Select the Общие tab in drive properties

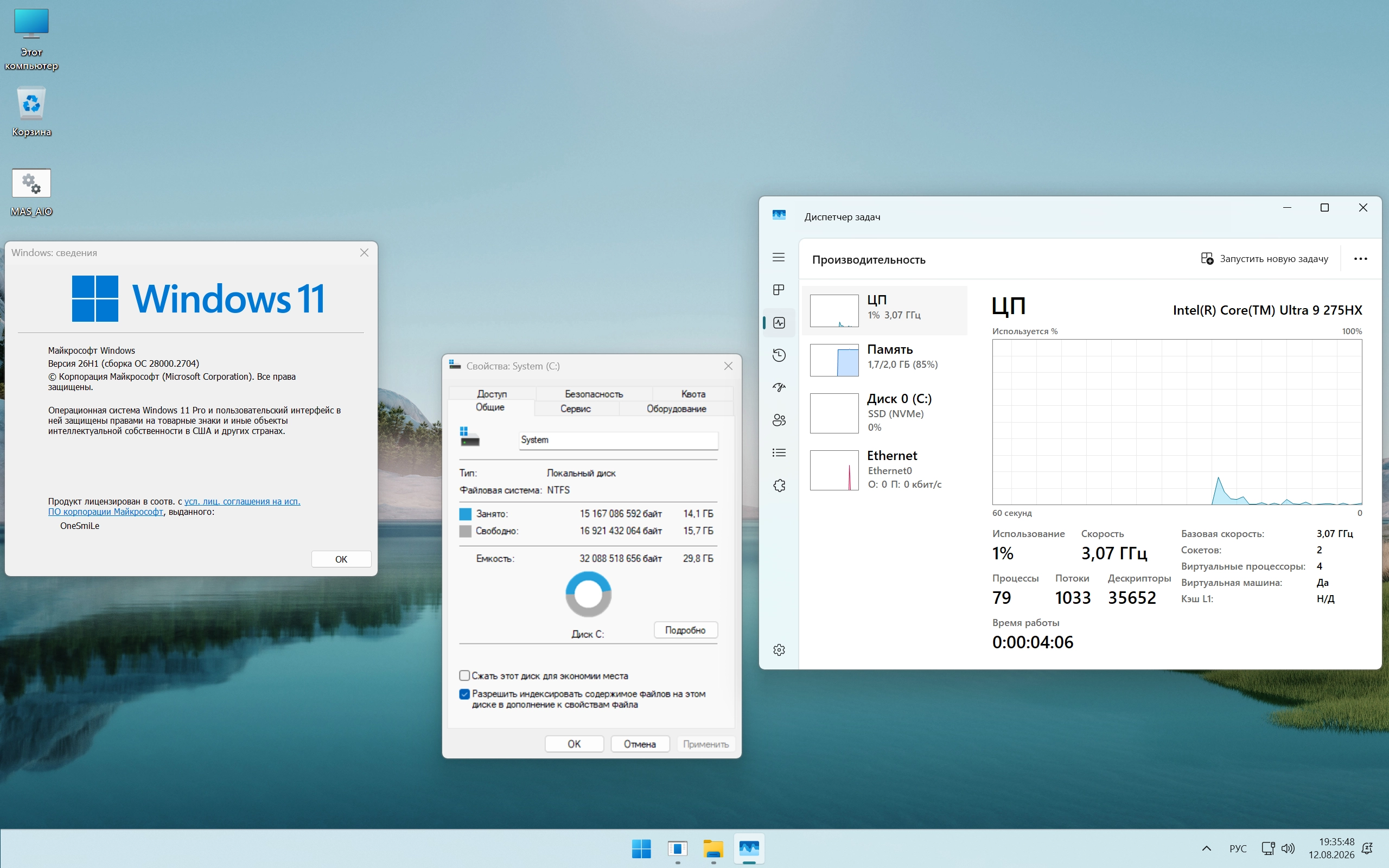pos(490,407)
